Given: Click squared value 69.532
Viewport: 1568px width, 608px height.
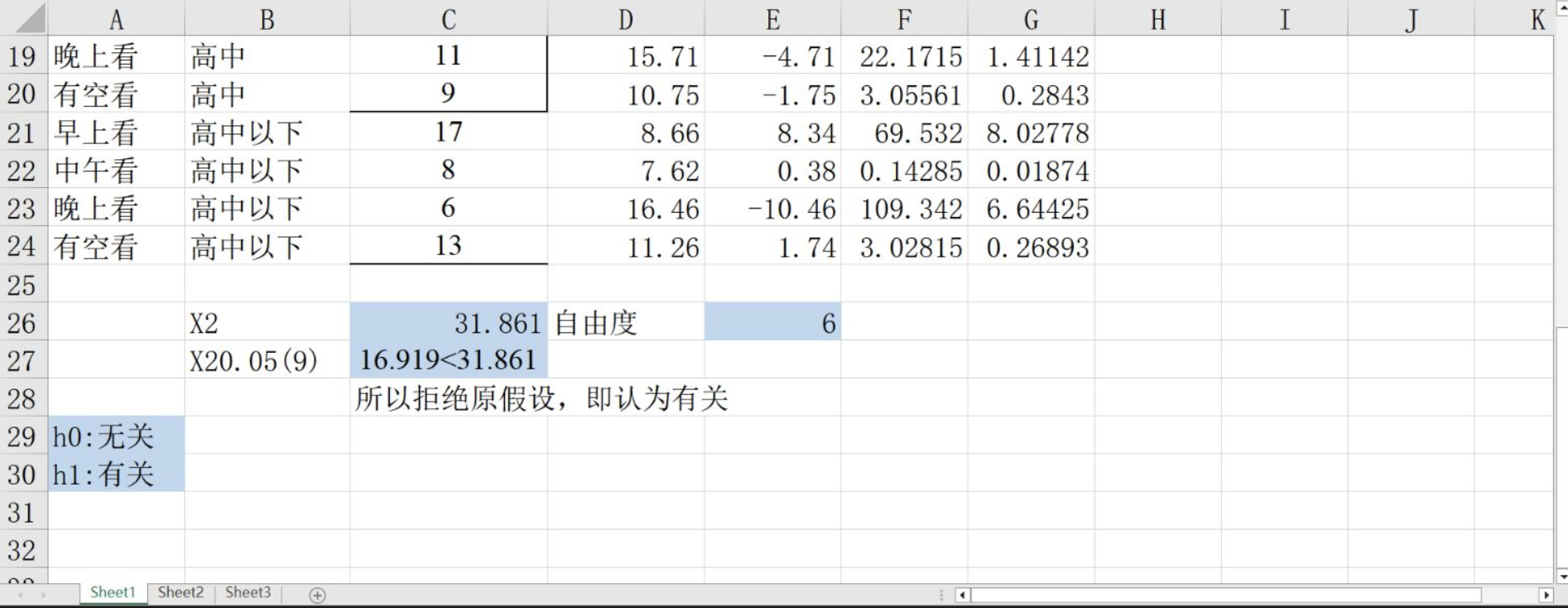Looking at the screenshot, I should pyautogui.click(x=904, y=133).
